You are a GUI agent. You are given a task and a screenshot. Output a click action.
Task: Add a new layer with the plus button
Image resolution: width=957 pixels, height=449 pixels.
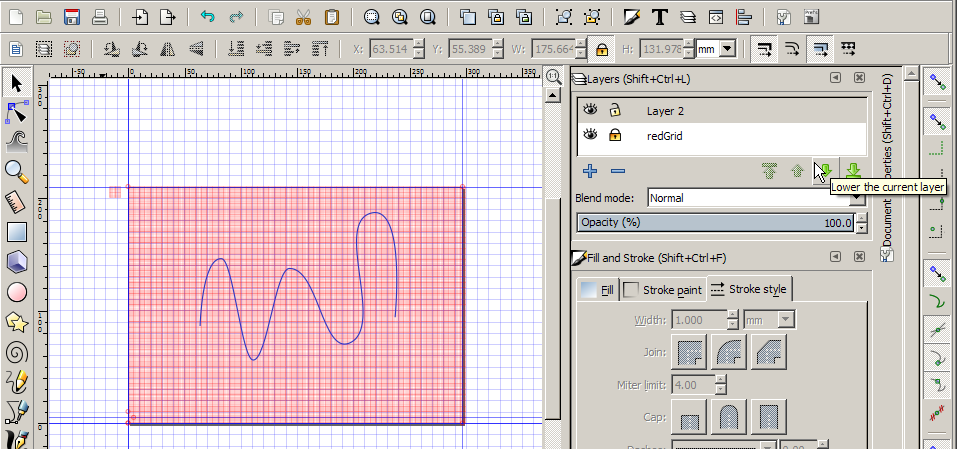(590, 171)
